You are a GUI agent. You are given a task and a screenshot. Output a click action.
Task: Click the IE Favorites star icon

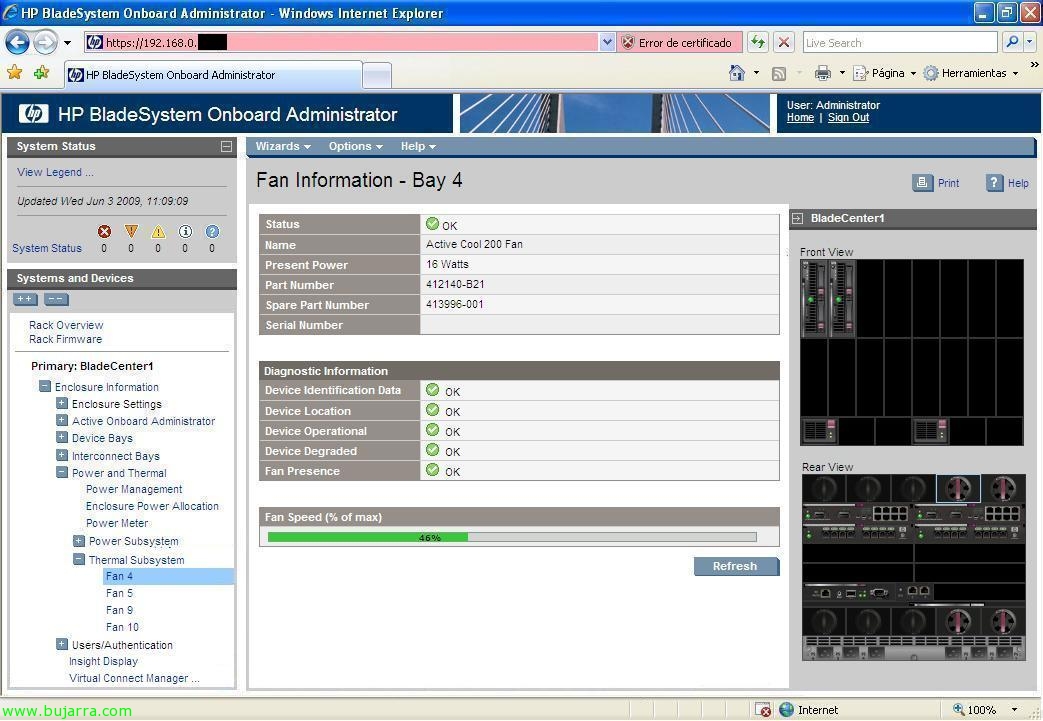[15, 73]
